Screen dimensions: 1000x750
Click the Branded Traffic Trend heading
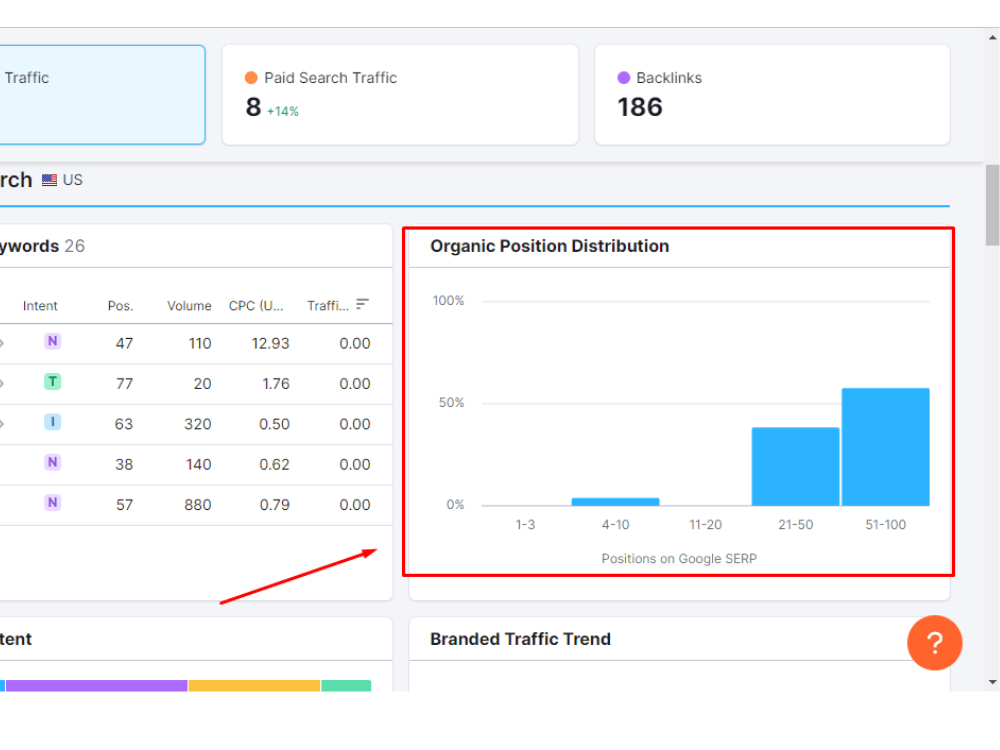tap(520, 639)
